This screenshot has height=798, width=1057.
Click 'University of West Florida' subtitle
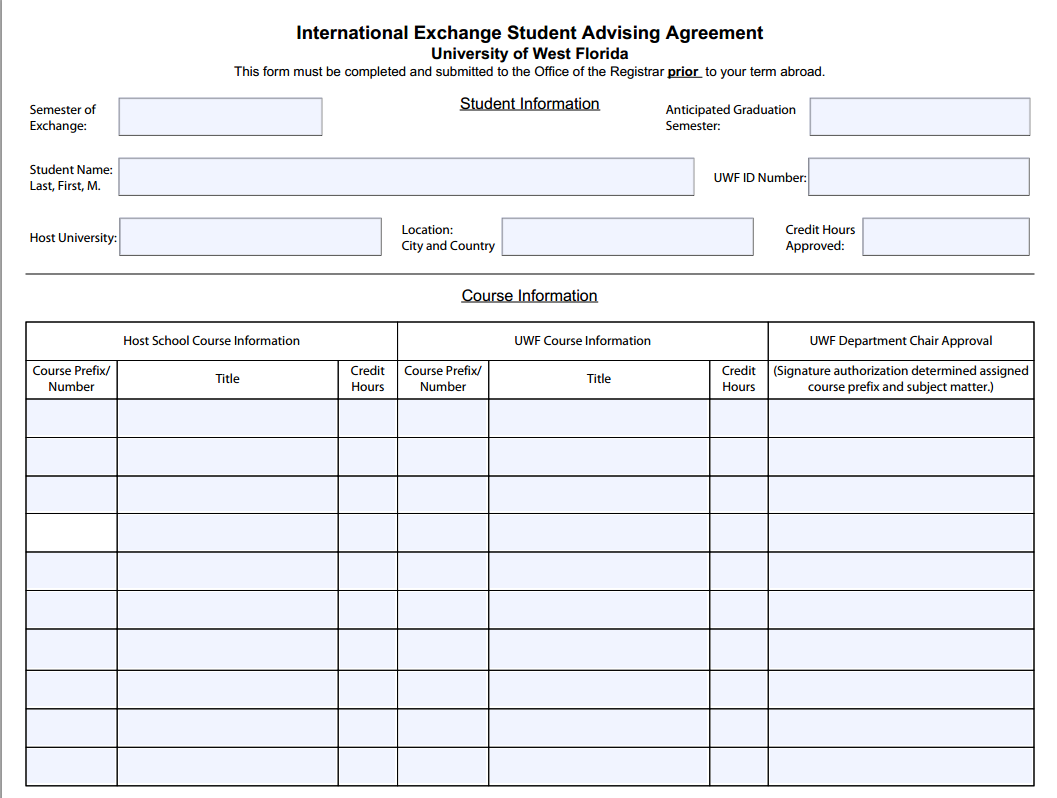point(530,53)
